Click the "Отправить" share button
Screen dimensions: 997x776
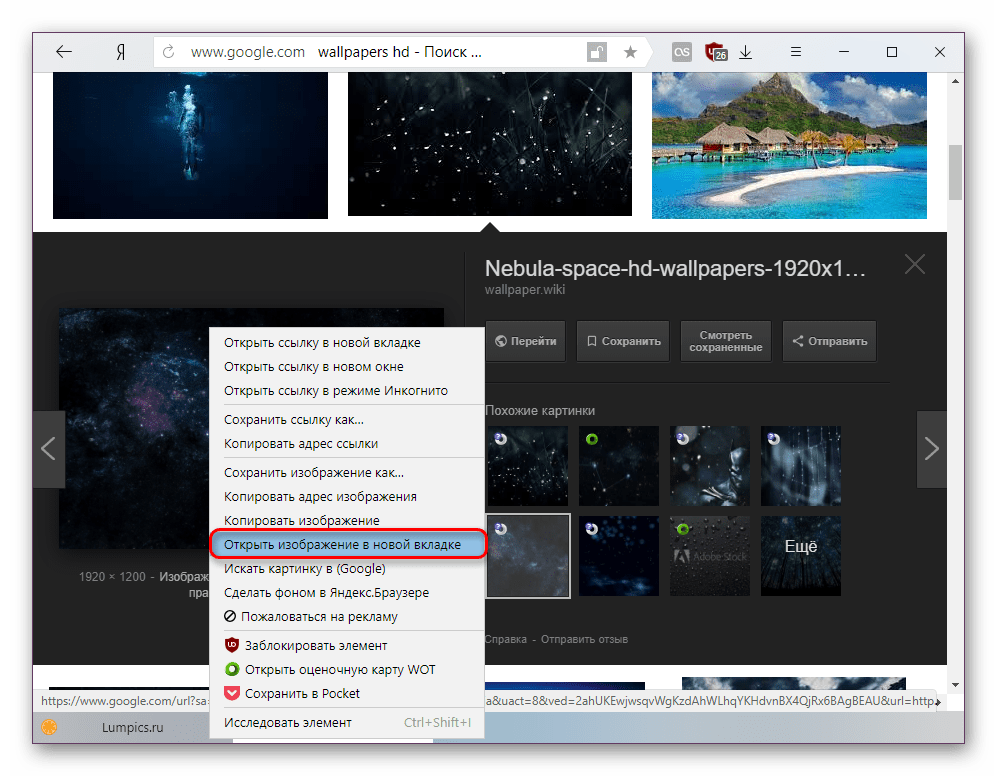829,341
